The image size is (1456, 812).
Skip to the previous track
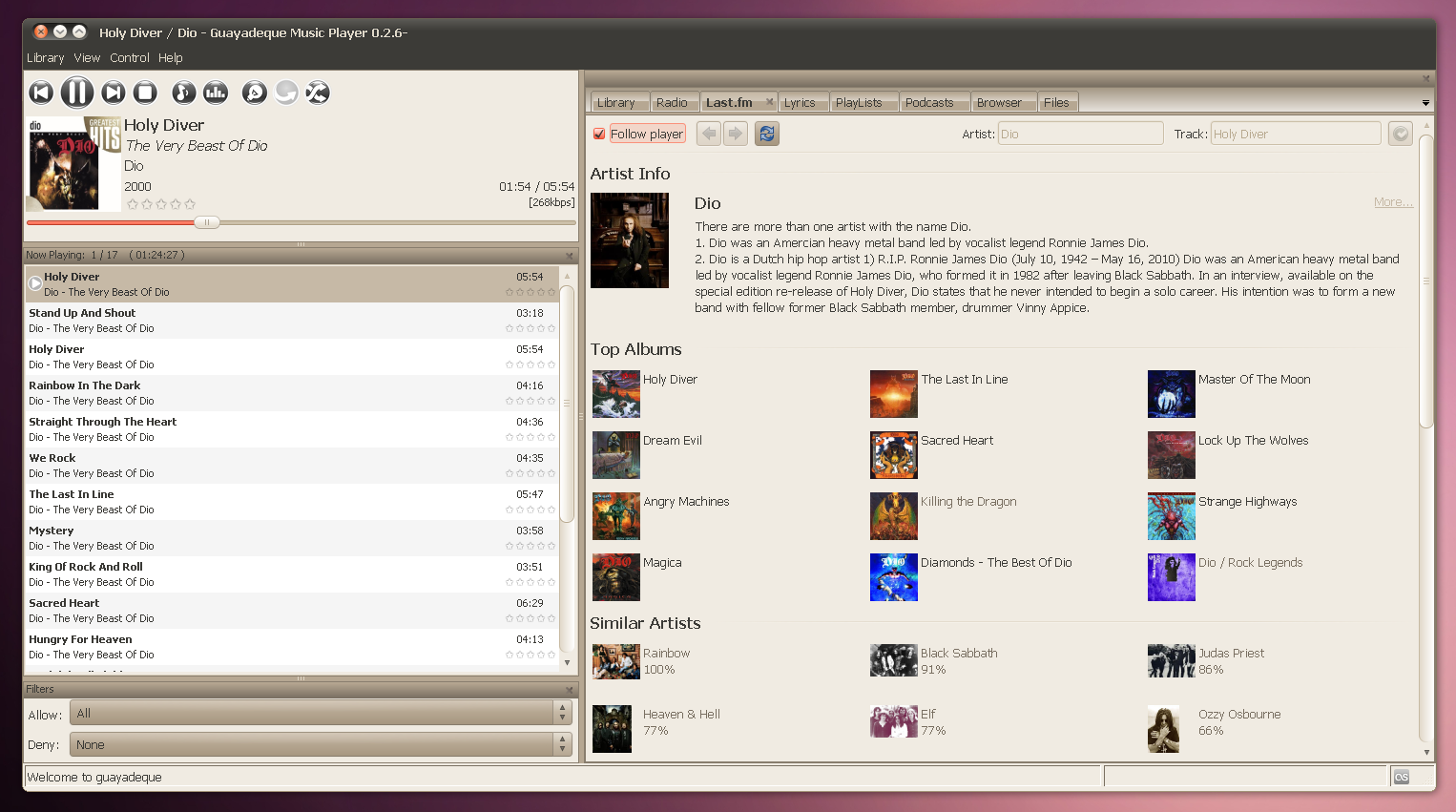click(41, 93)
